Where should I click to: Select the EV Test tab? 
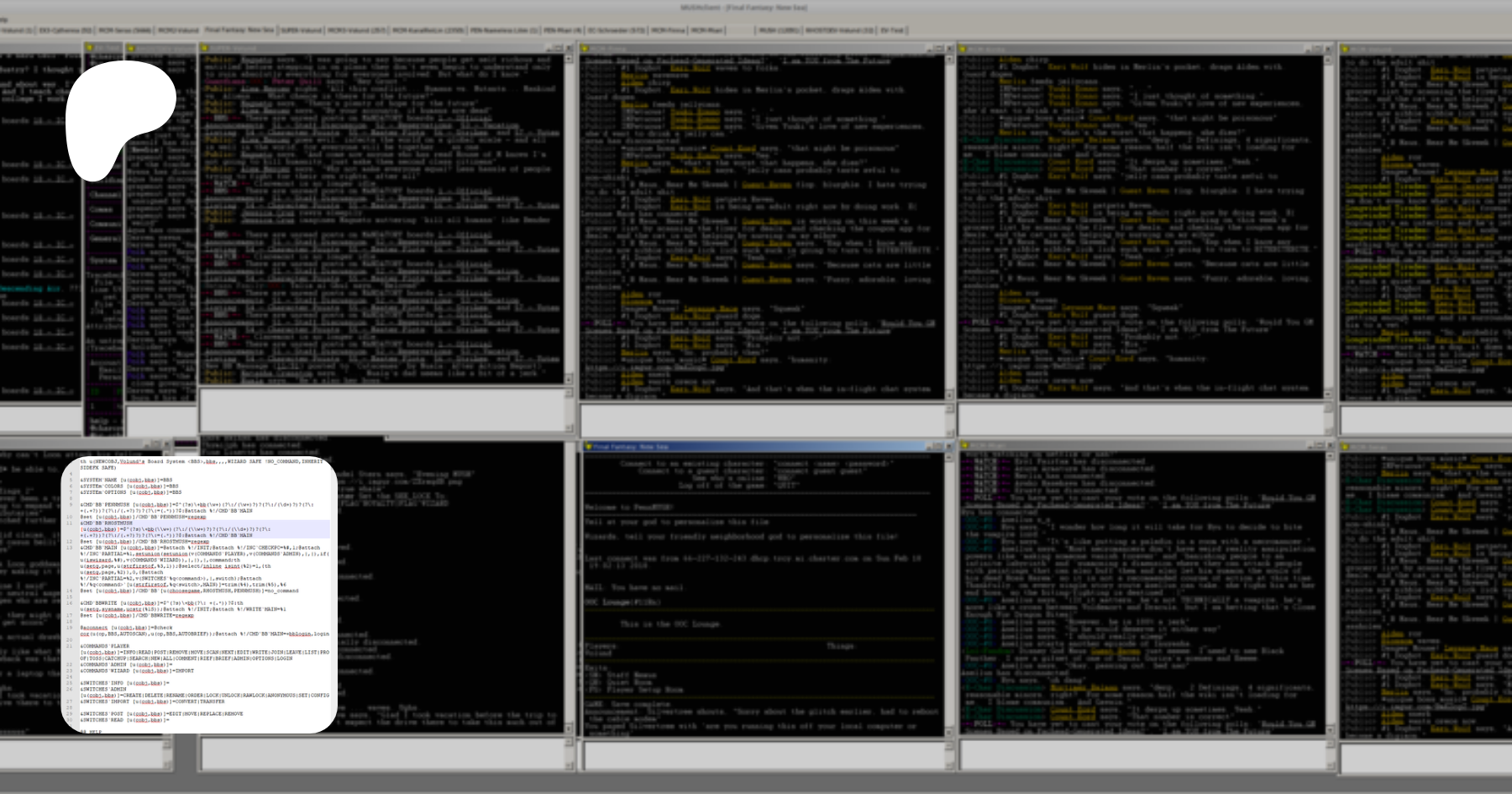[892, 30]
